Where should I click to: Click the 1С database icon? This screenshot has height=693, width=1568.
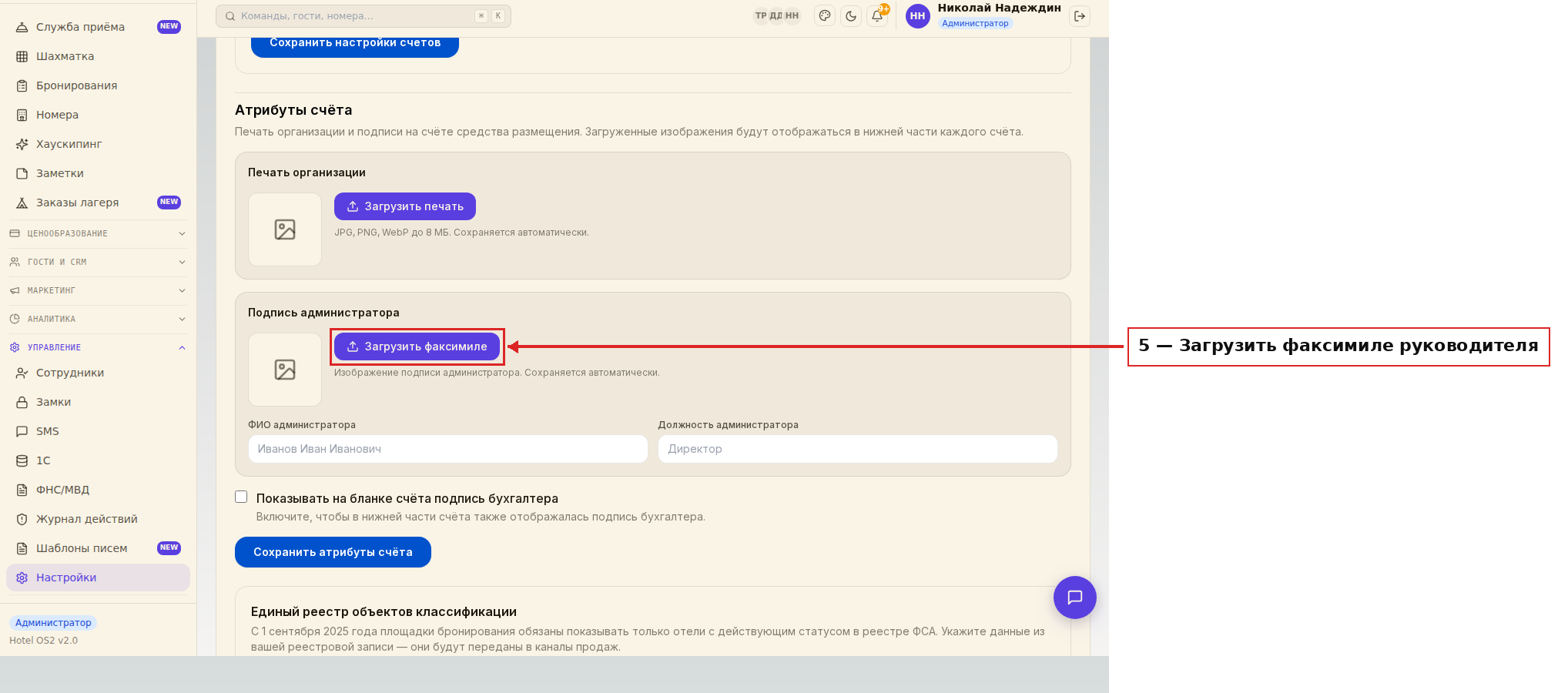22,460
